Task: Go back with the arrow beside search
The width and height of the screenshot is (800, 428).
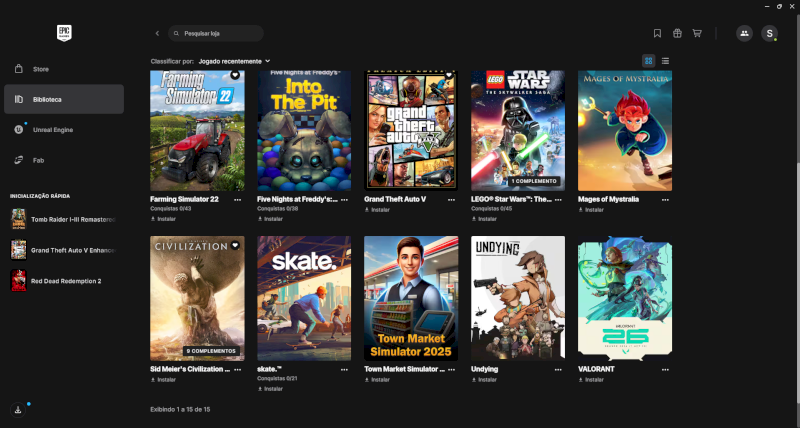Action: (157, 33)
